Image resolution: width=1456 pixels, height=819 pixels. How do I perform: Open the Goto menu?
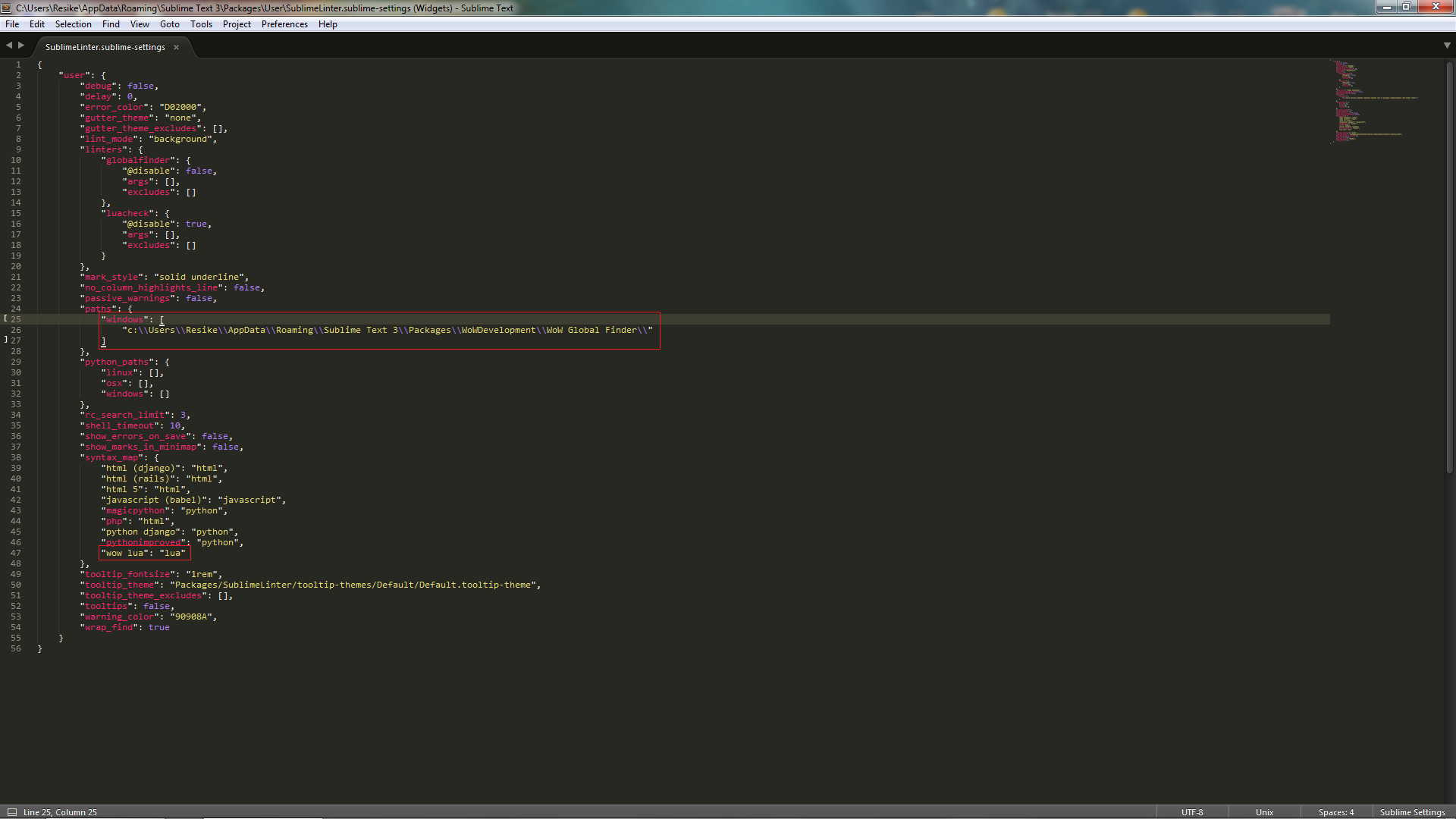(169, 24)
